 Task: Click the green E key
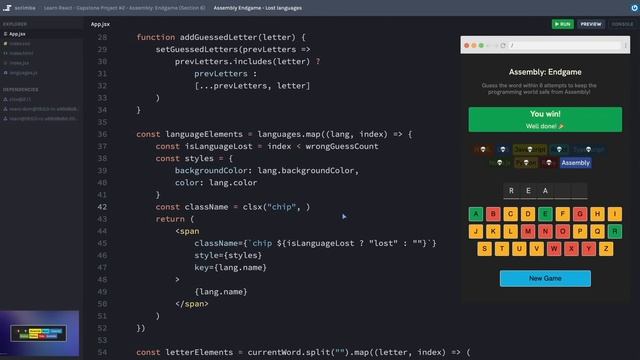click(545, 214)
